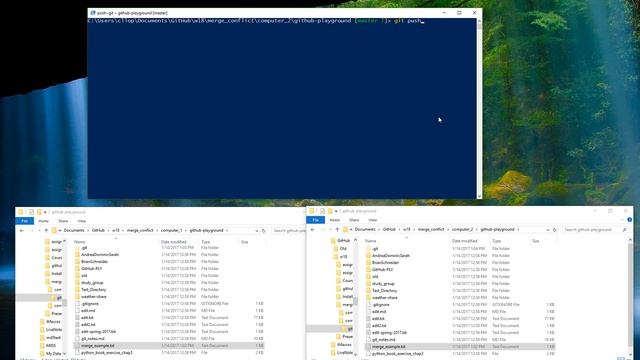Click study_group folder icon in computer_2 window
Image resolution: width=640 pixels, height=360 pixels.
[368, 284]
